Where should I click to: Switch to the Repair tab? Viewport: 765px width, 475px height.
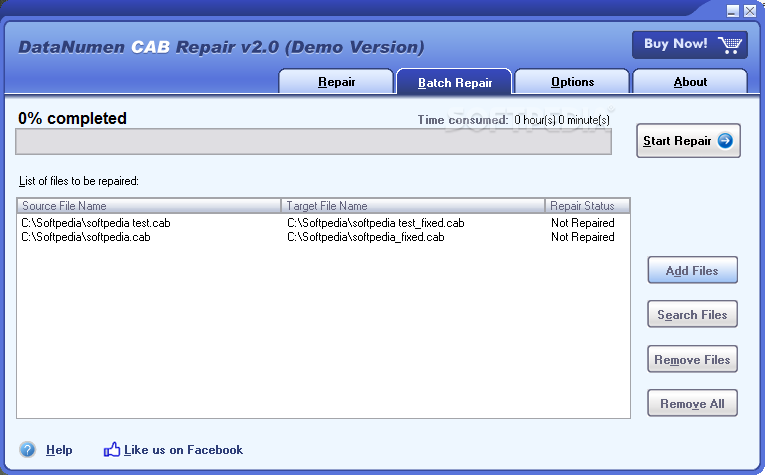pos(336,81)
